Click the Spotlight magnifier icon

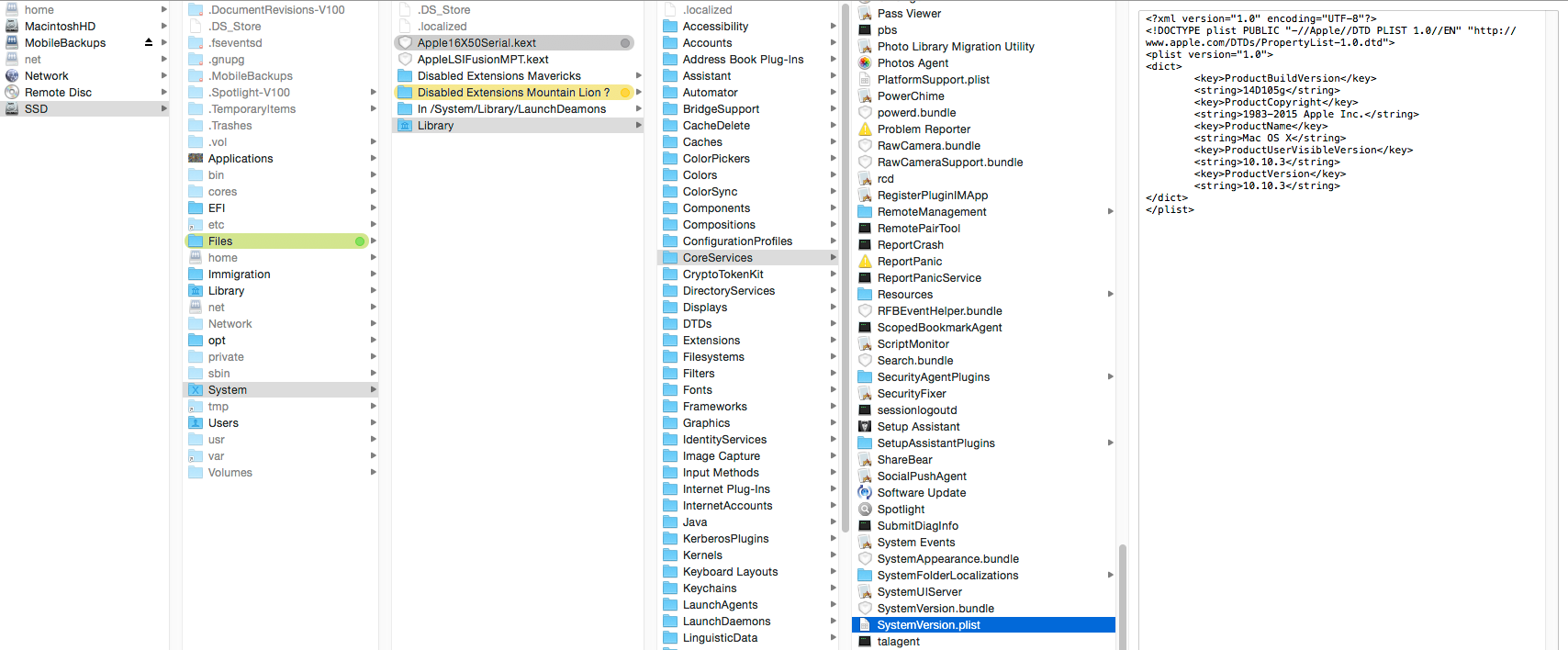click(x=865, y=510)
